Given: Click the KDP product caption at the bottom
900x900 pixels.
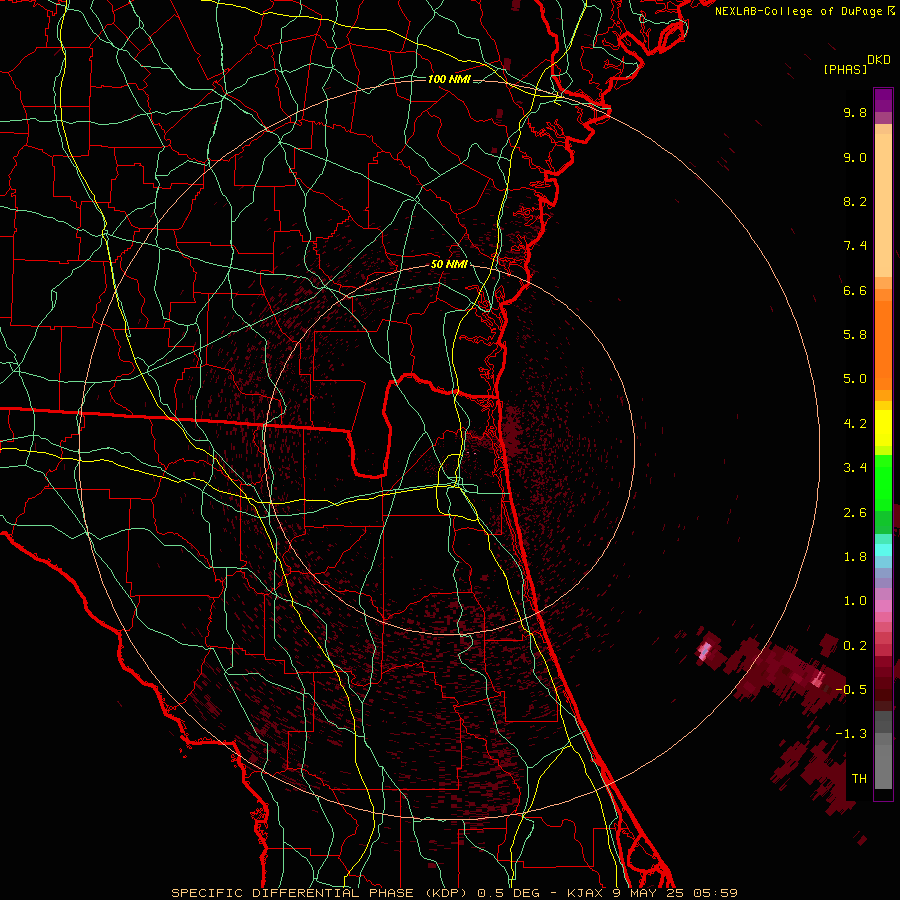Looking at the screenshot, I should 454,893.
